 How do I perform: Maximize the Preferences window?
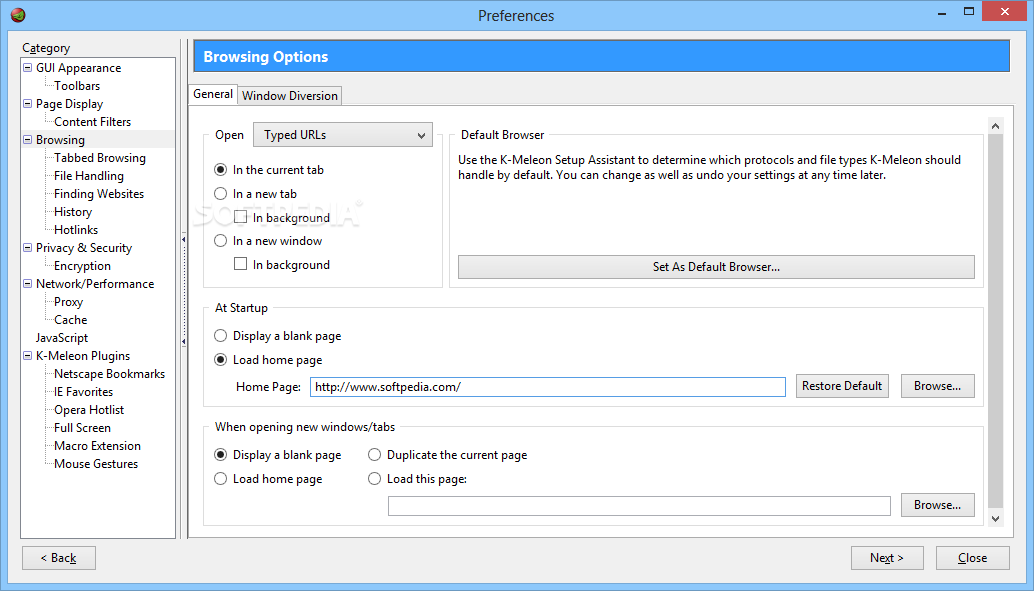click(x=969, y=11)
